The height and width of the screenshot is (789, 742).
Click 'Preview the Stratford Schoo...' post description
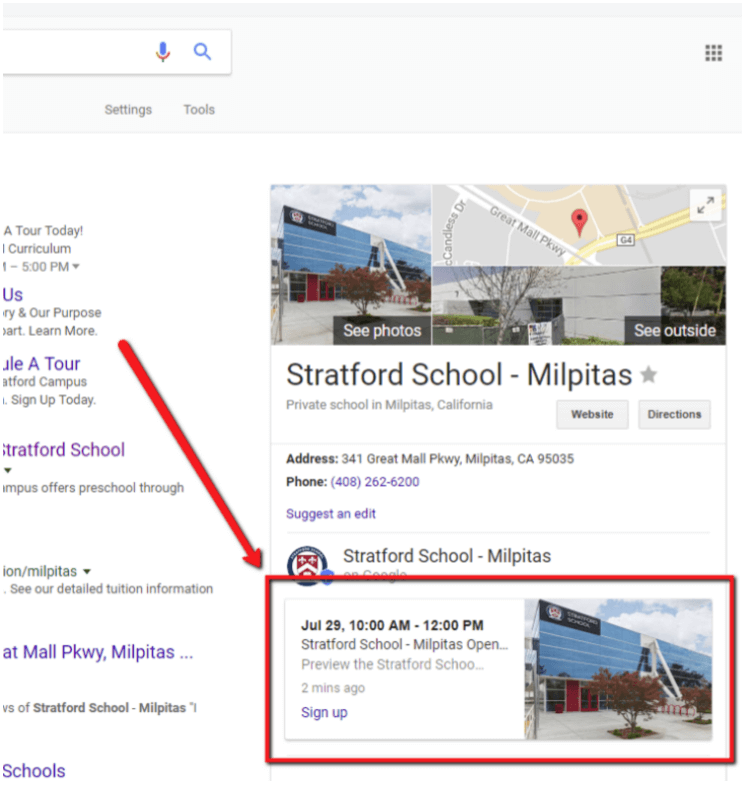click(392, 664)
